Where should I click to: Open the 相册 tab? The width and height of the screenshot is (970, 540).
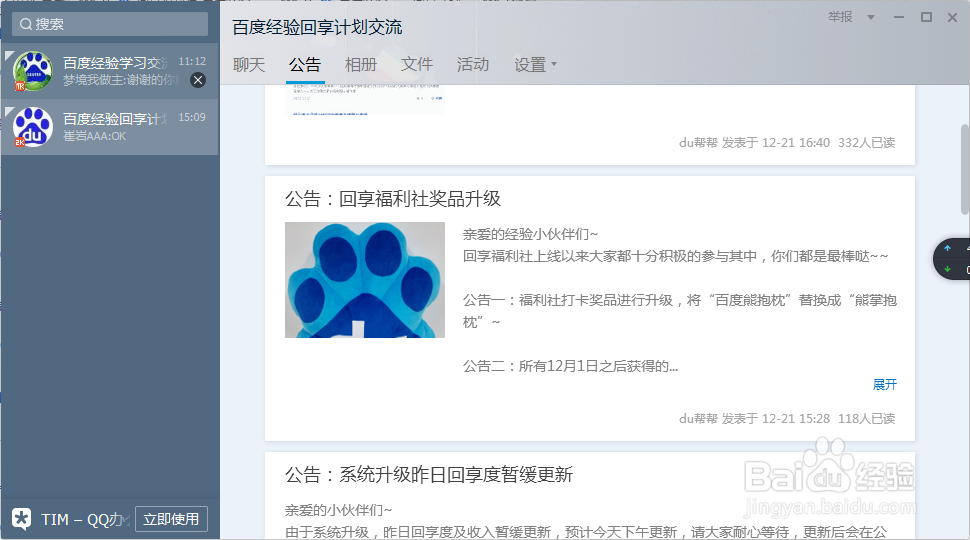[x=361, y=64]
